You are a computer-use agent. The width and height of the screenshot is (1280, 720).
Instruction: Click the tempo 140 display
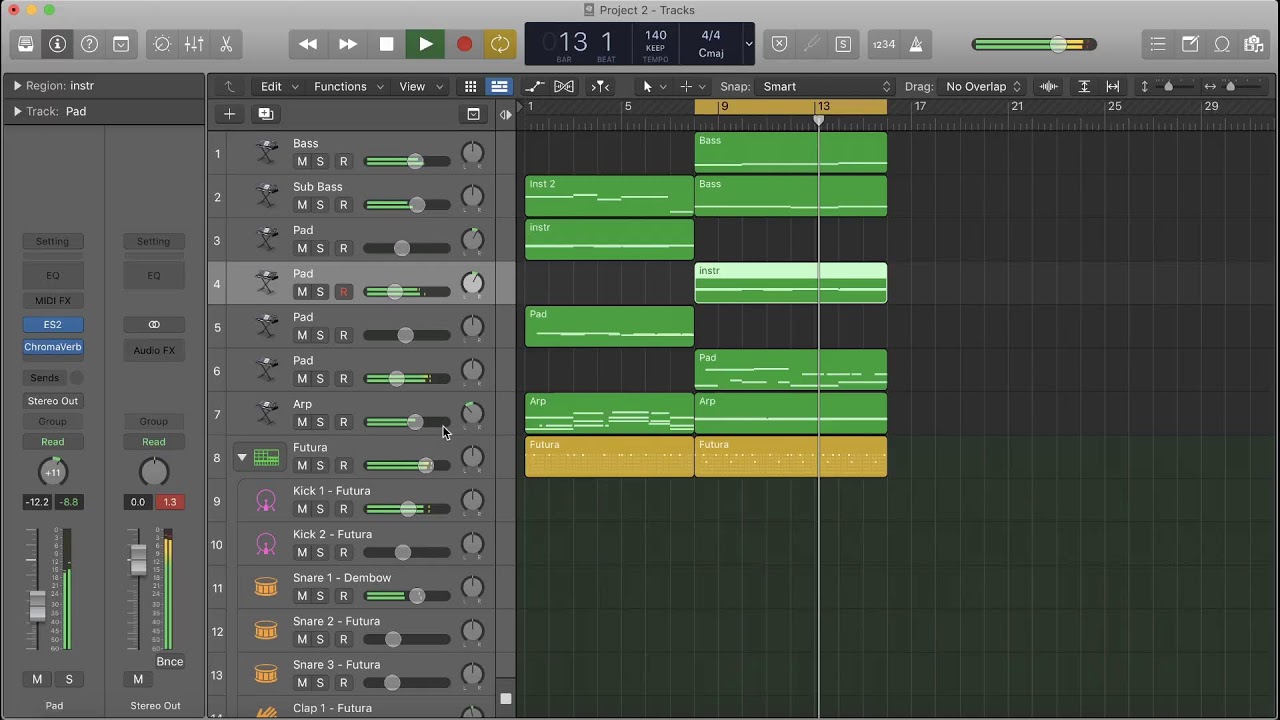[656, 36]
